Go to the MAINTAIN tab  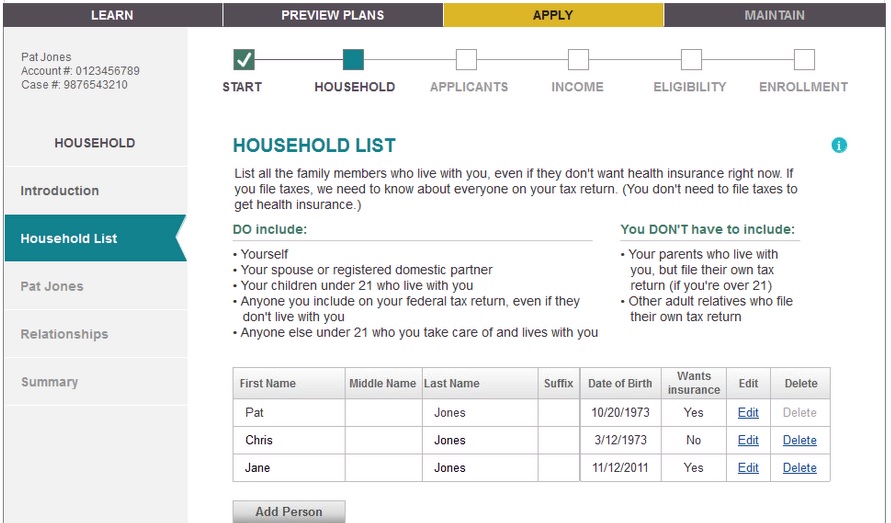pyautogui.click(x=775, y=15)
